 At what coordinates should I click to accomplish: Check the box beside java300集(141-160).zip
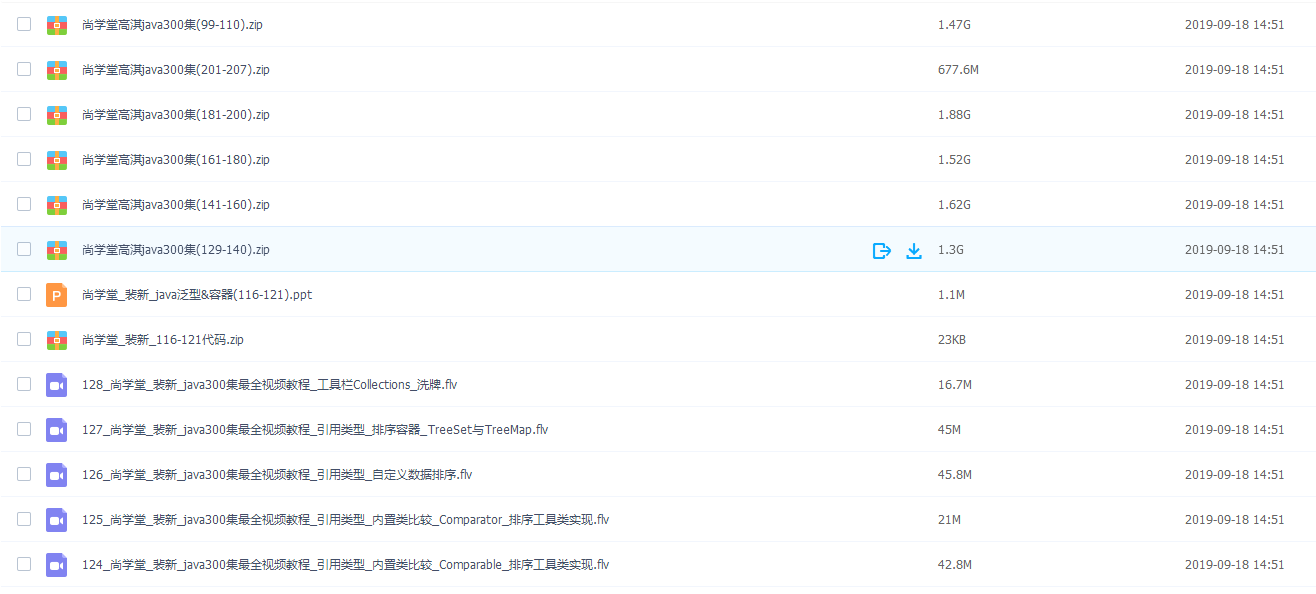(24, 204)
